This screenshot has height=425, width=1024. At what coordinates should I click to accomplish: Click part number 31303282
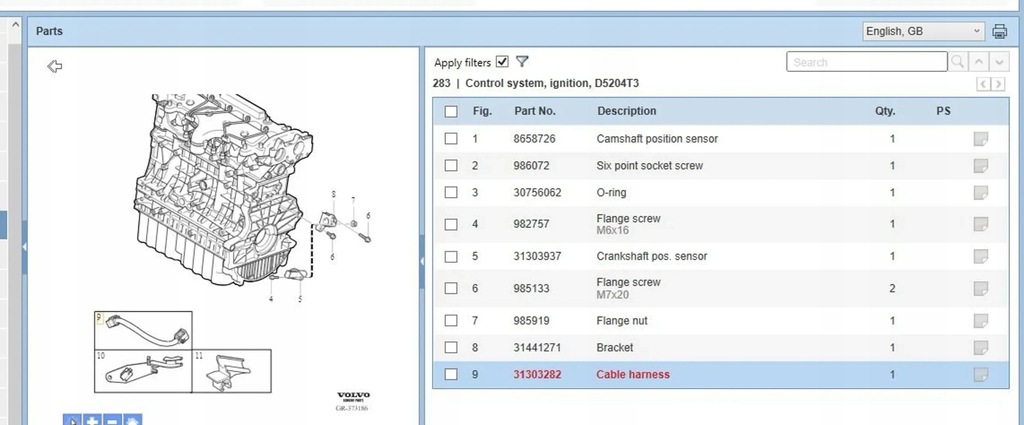pos(537,374)
